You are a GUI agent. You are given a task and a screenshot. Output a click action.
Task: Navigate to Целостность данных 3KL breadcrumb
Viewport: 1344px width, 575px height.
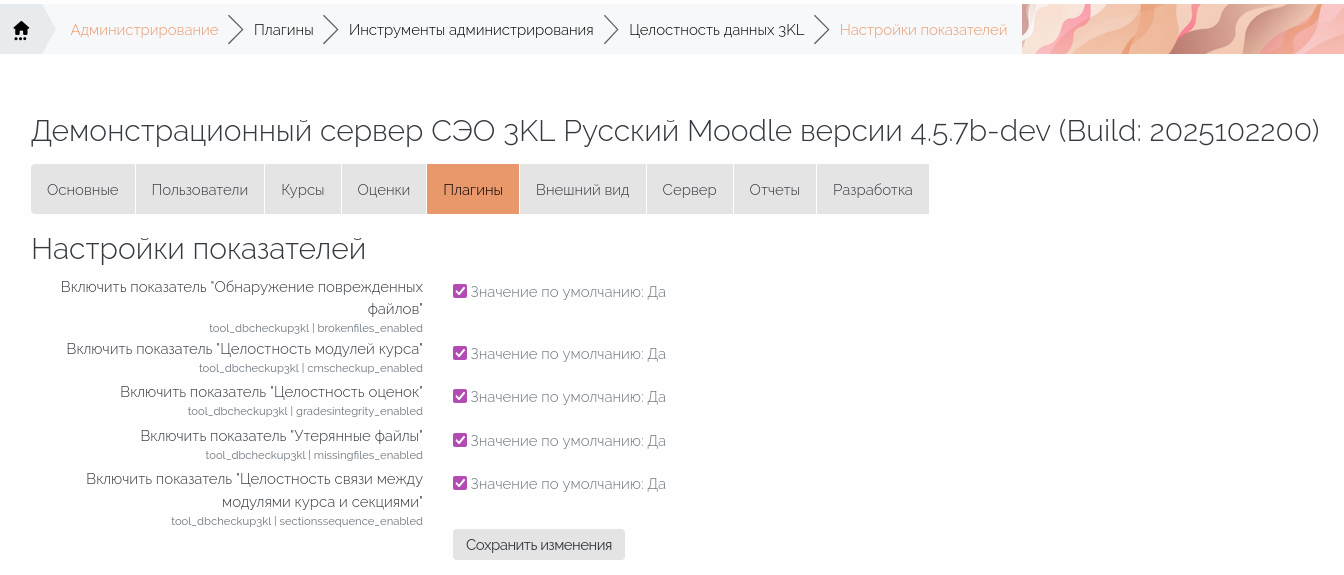[716, 30]
